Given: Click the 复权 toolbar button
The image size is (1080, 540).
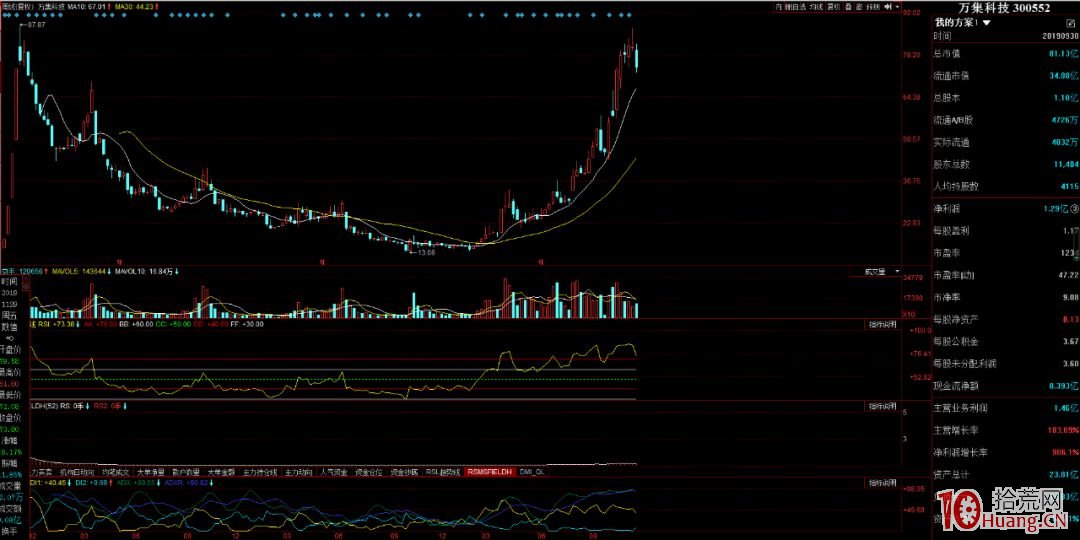Looking at the screenshot, I should coord(833,6).
